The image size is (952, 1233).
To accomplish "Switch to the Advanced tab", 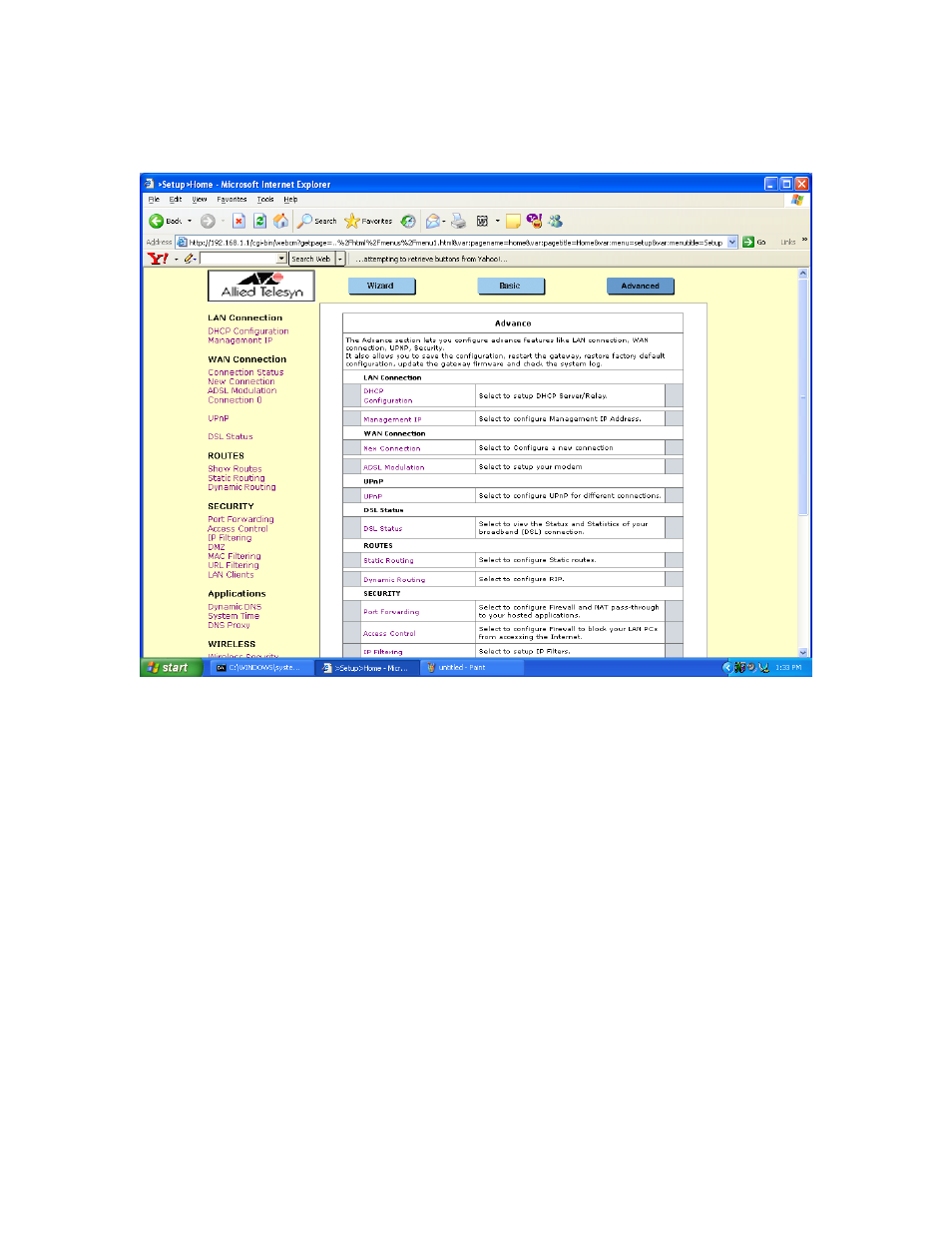I will tap(641, 286).
